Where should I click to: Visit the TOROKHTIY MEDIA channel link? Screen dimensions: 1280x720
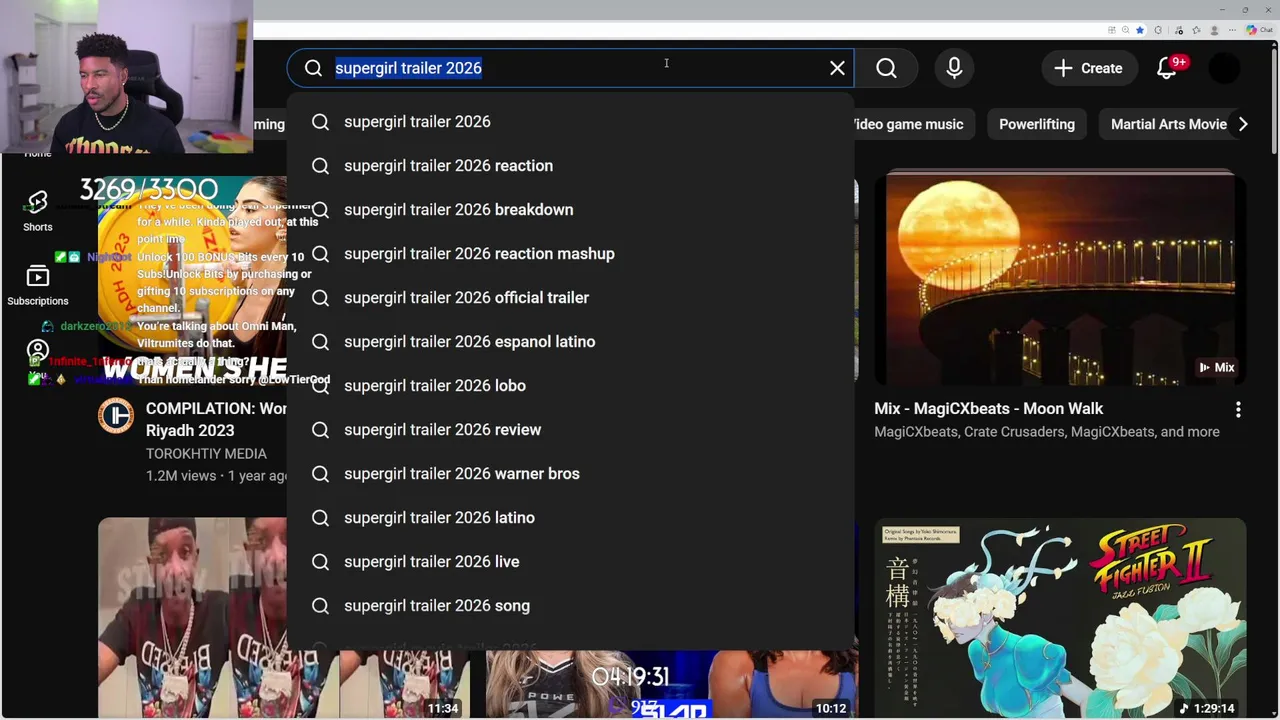[x=206, y=454]
